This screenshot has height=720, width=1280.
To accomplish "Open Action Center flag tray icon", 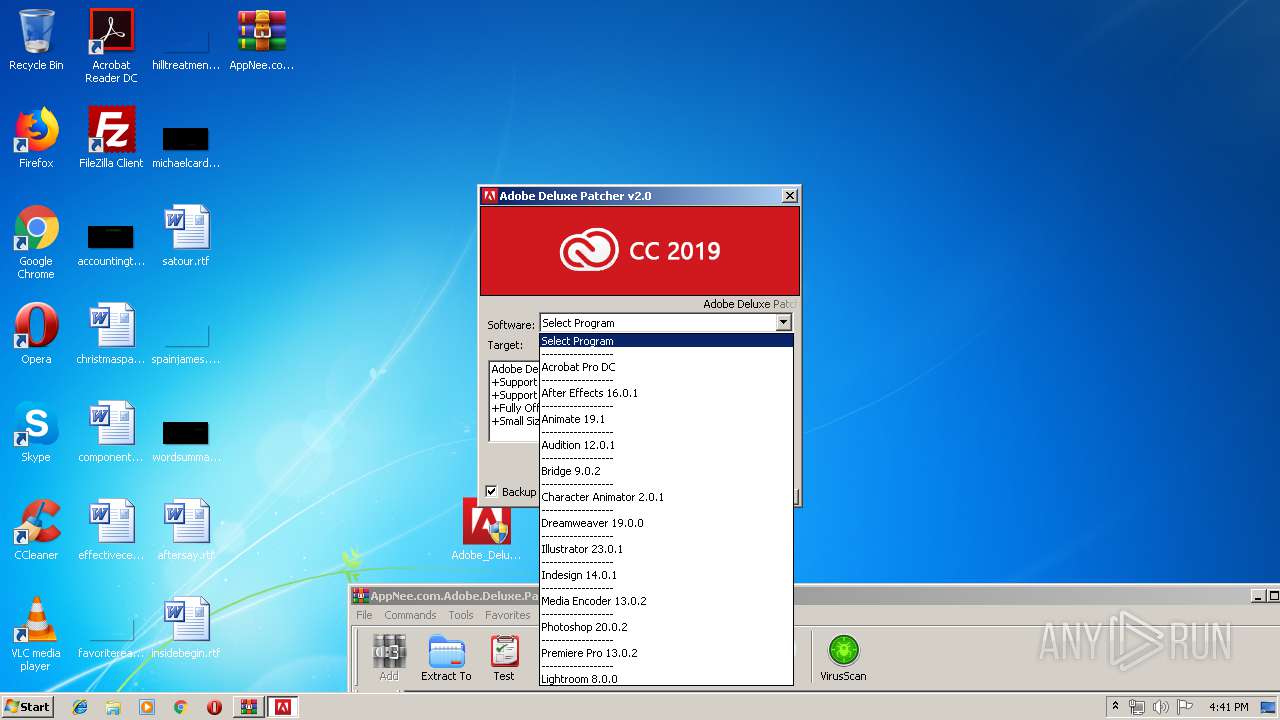I will pos(1183,707).
